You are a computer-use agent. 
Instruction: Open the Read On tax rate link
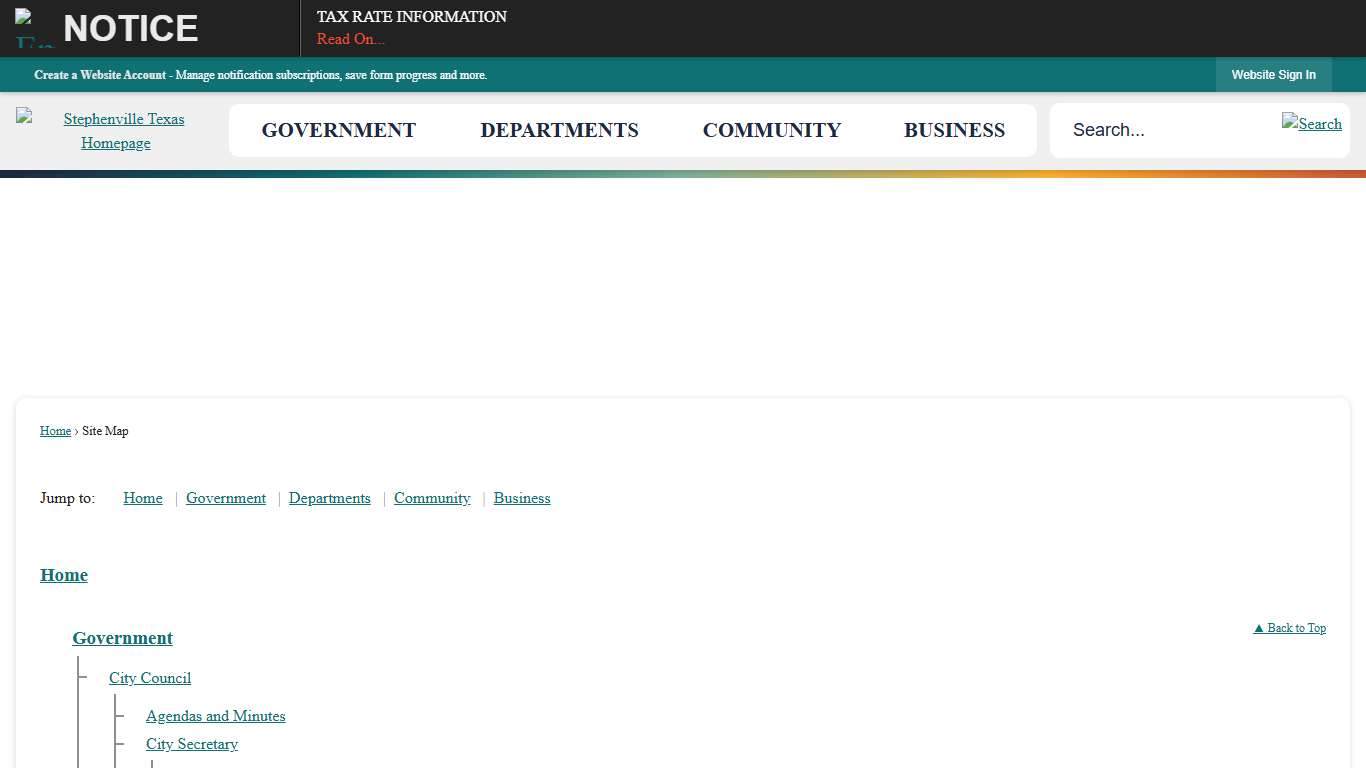(350, 39)
